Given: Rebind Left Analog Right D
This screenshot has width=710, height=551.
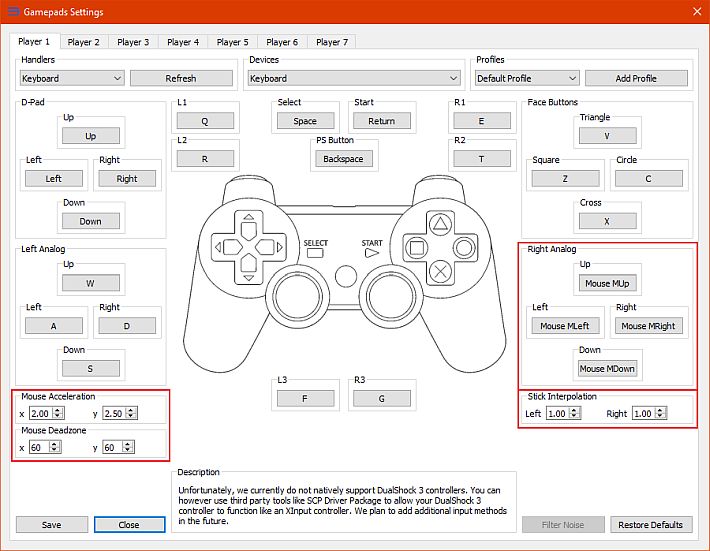Looking at the screenshot, I should click(x=127, y=326).
